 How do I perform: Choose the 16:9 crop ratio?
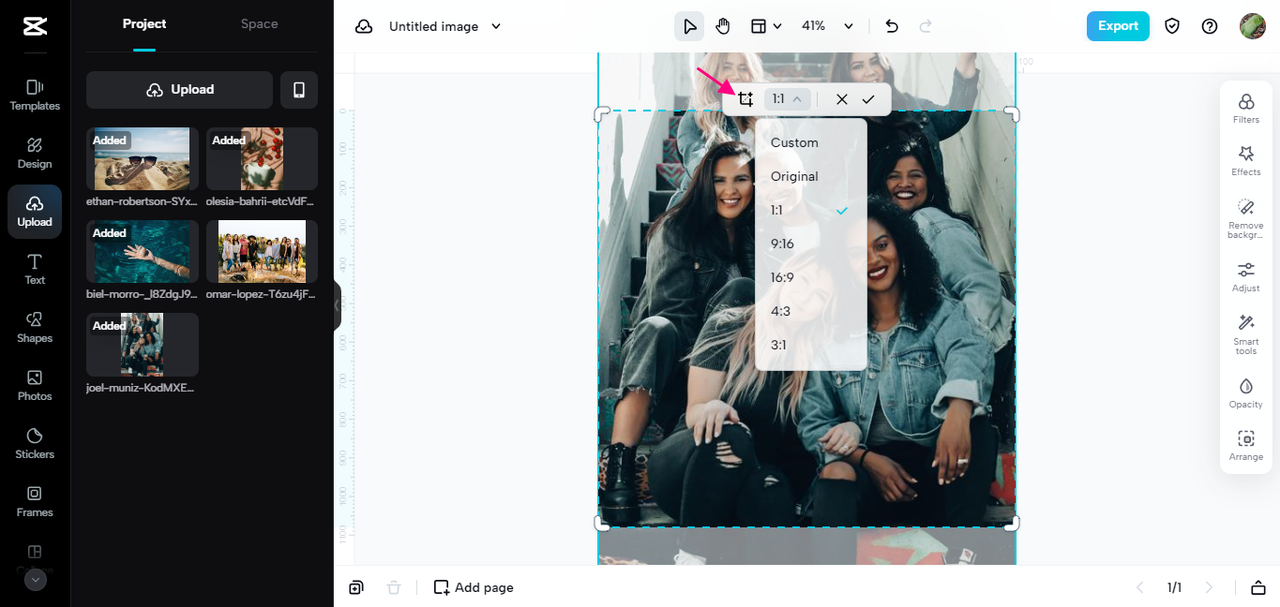click(x=811, y=278)
